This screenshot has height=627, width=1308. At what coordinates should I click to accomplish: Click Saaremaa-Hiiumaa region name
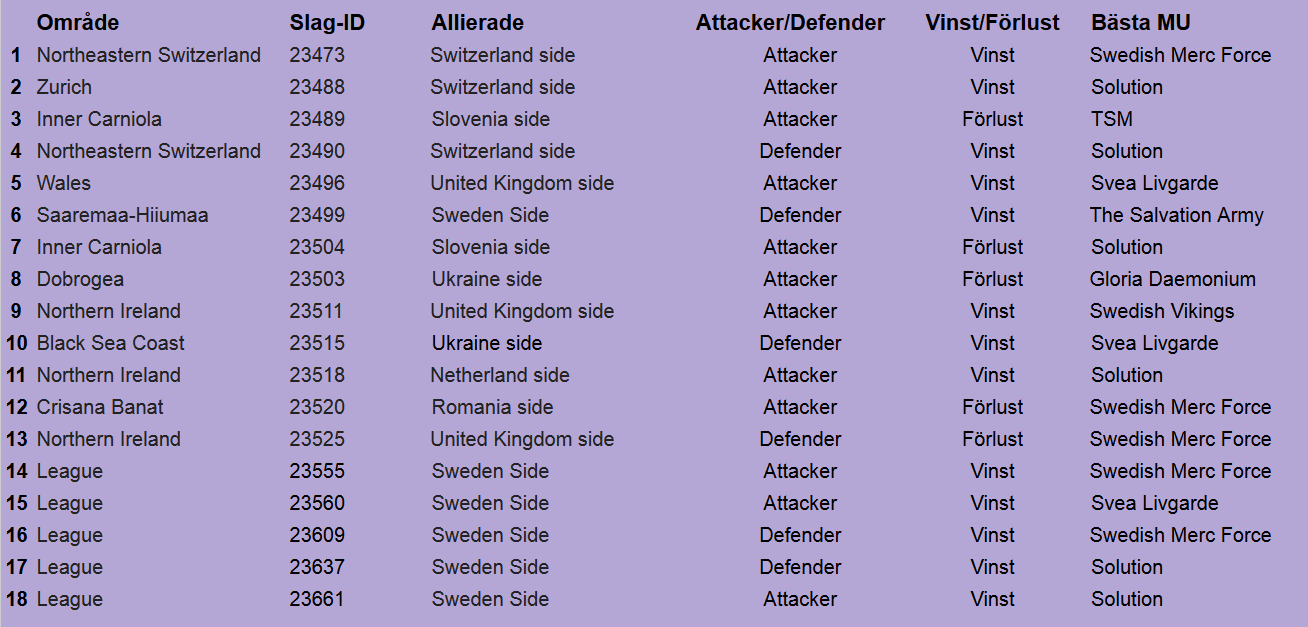click(x=122, y=215)
